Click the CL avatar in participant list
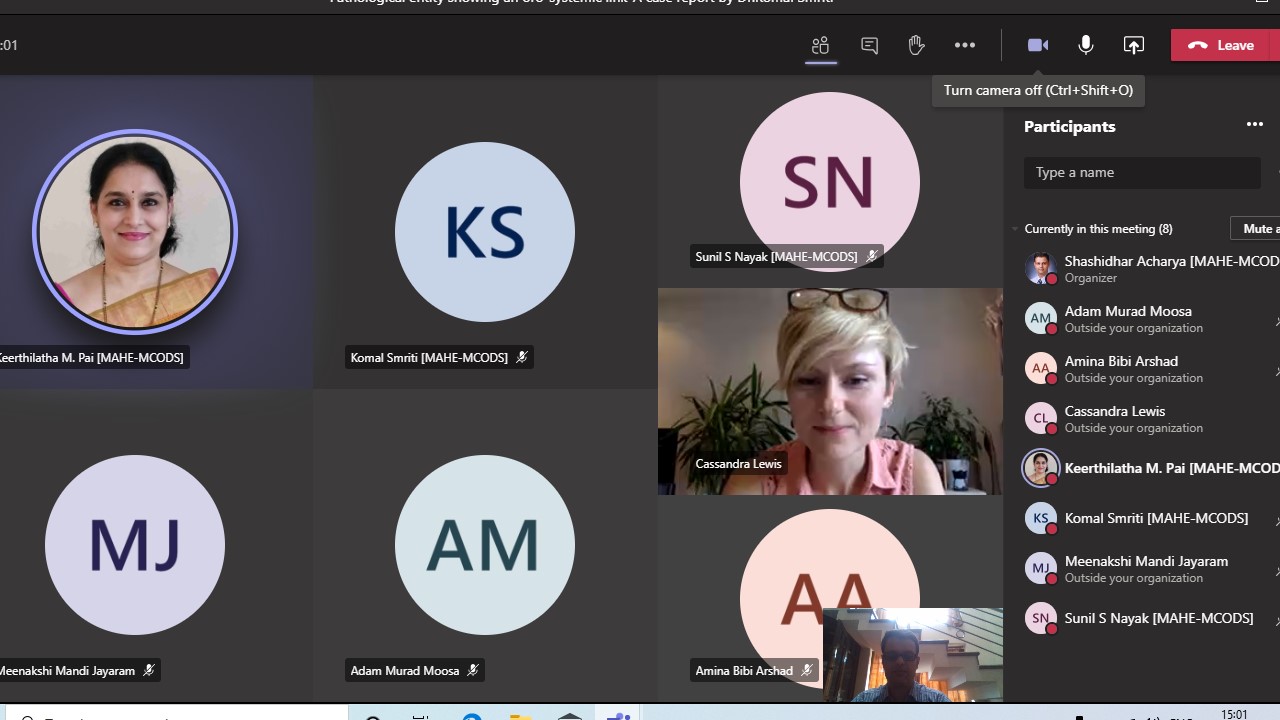Viewport: 1280px width, 720px height. pyautogui.click(x=1040, y=418)
